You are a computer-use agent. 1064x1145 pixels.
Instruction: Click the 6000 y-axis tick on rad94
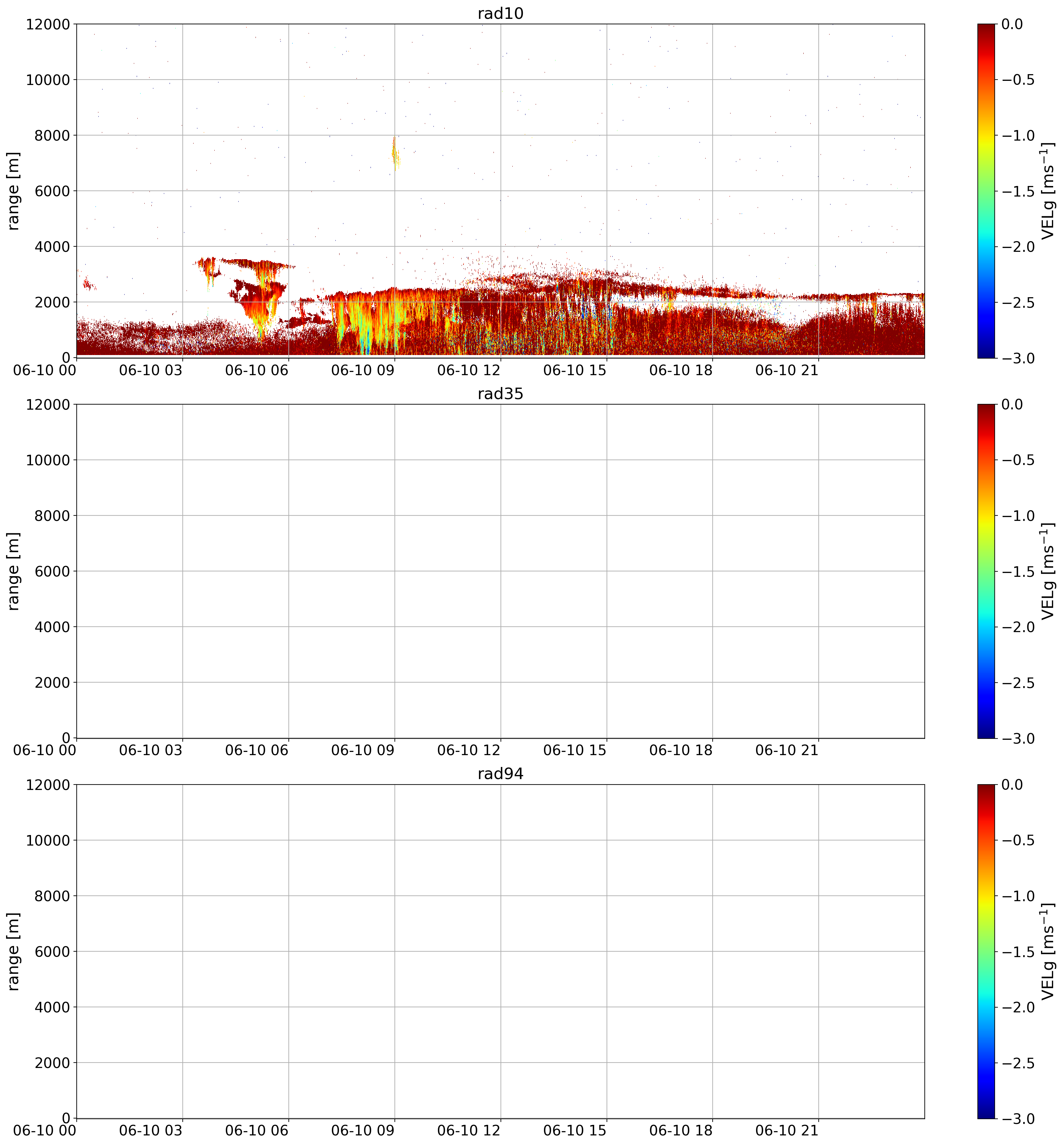pos(52,951)
